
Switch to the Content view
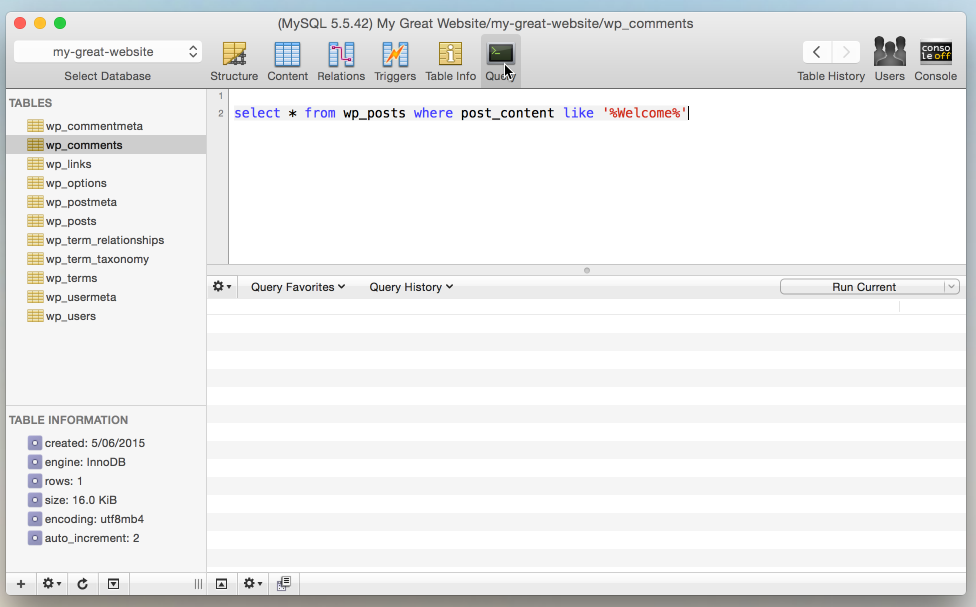coord(287,55)
